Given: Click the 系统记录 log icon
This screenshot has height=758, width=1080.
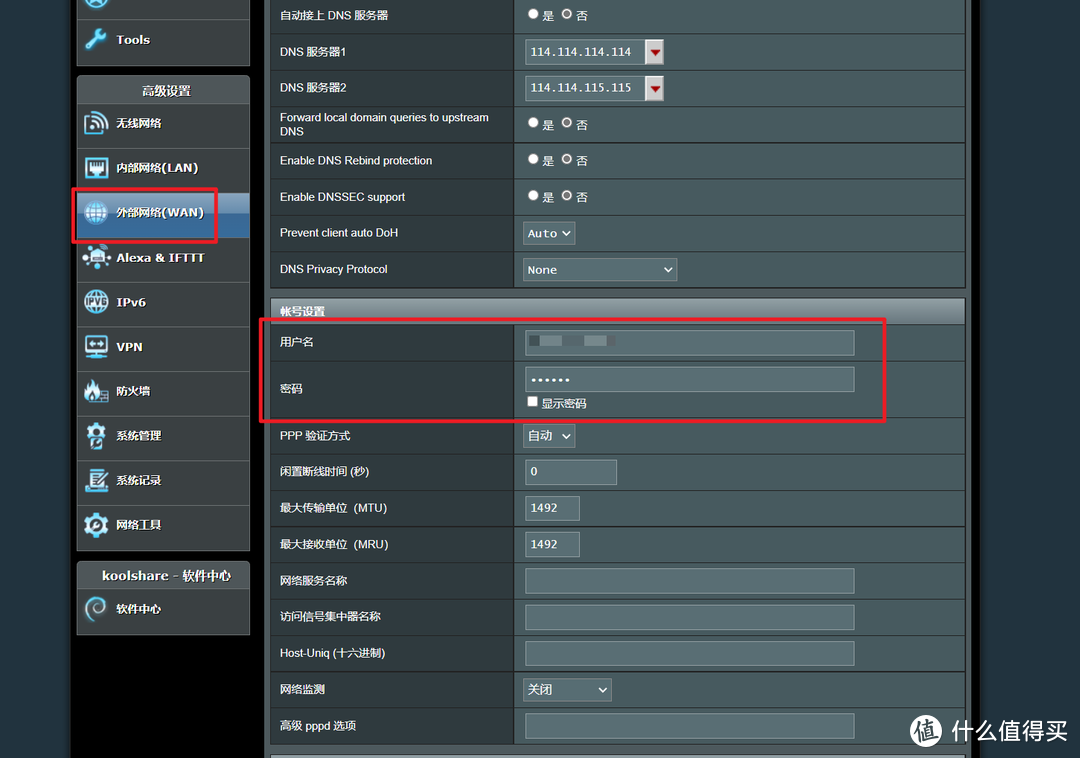Looking at the screenshot, I should 96,480.
